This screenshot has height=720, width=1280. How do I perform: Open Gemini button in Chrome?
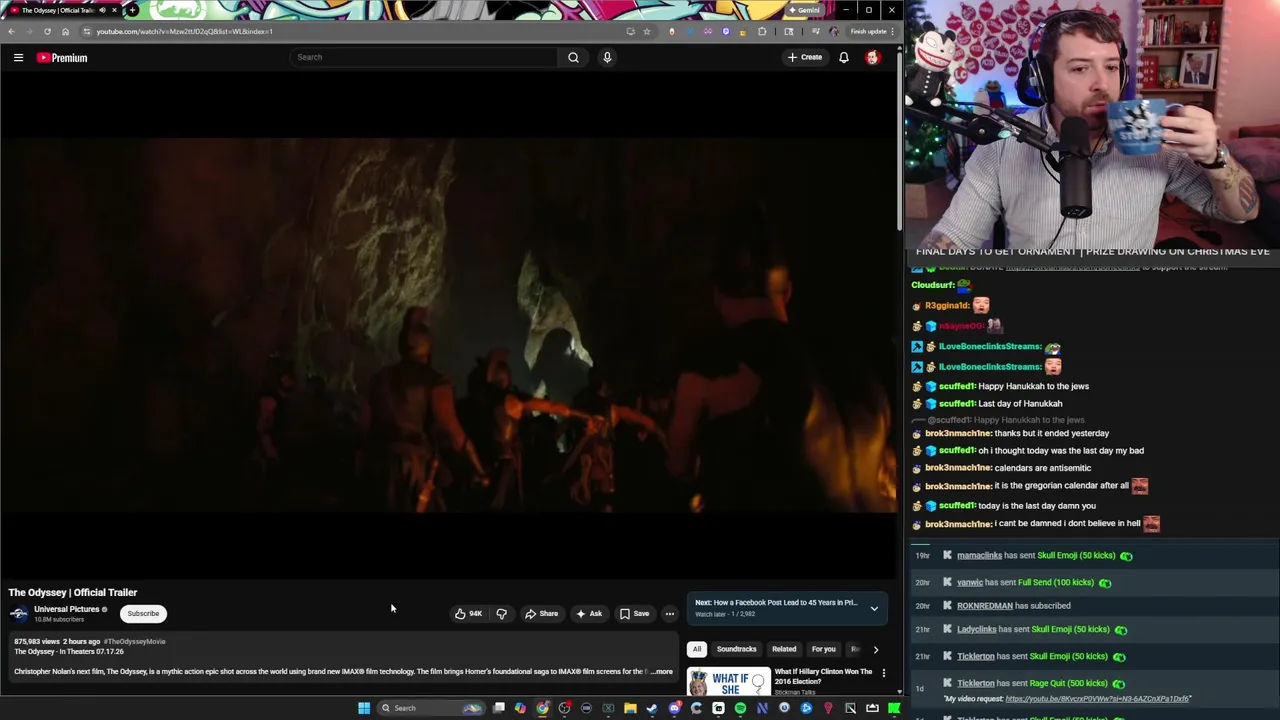804,10
